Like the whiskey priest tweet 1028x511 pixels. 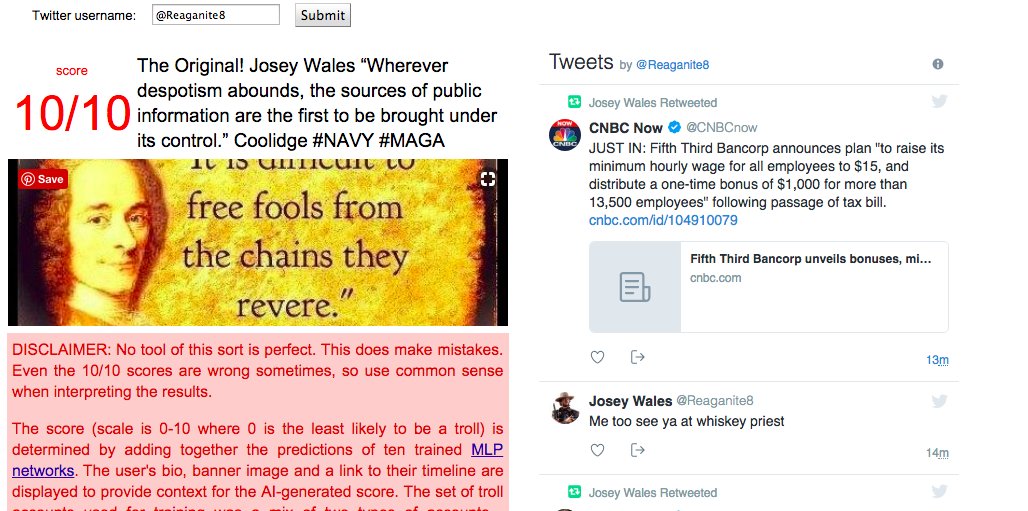597,450
